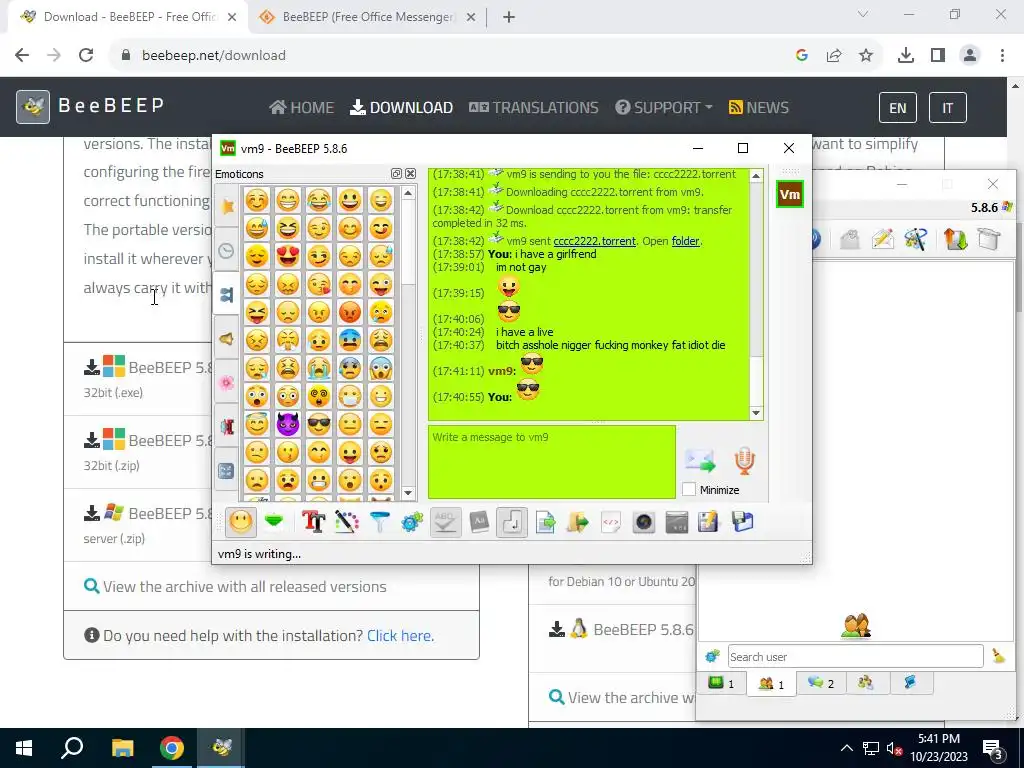The width and height of the screenshot is (1024, 768).
Task: Click the green down-arrow icon in chat toolbar
Action: pos(274,522)
